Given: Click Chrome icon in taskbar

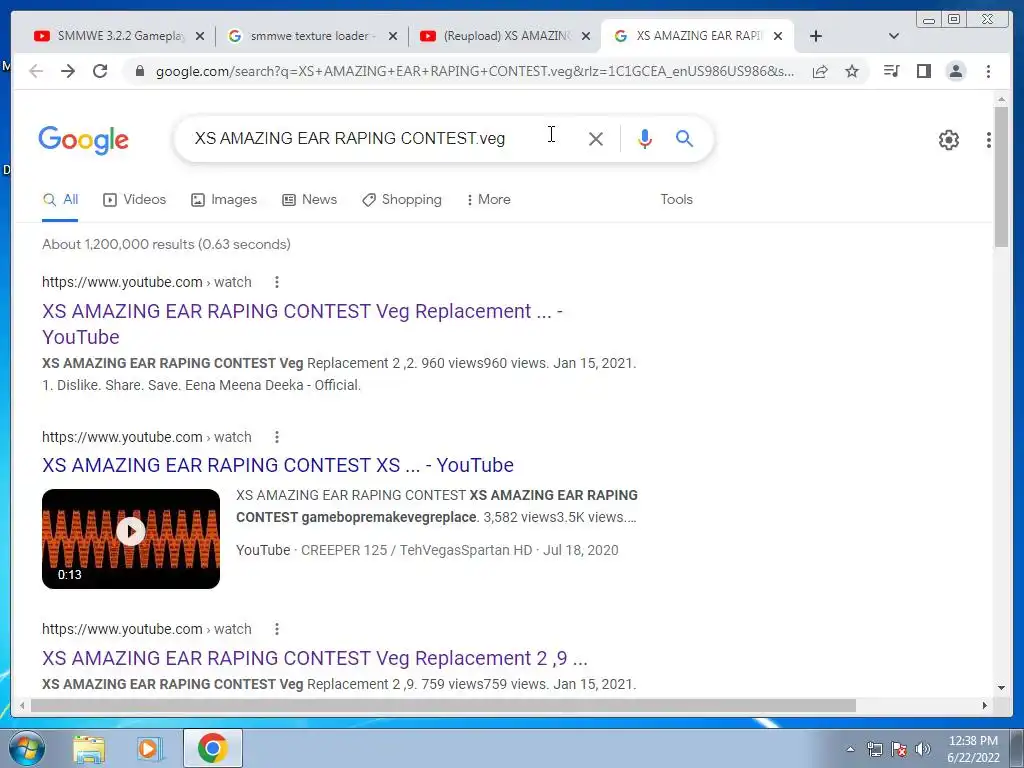Looking at the screenshot, I should click(212, 748).
